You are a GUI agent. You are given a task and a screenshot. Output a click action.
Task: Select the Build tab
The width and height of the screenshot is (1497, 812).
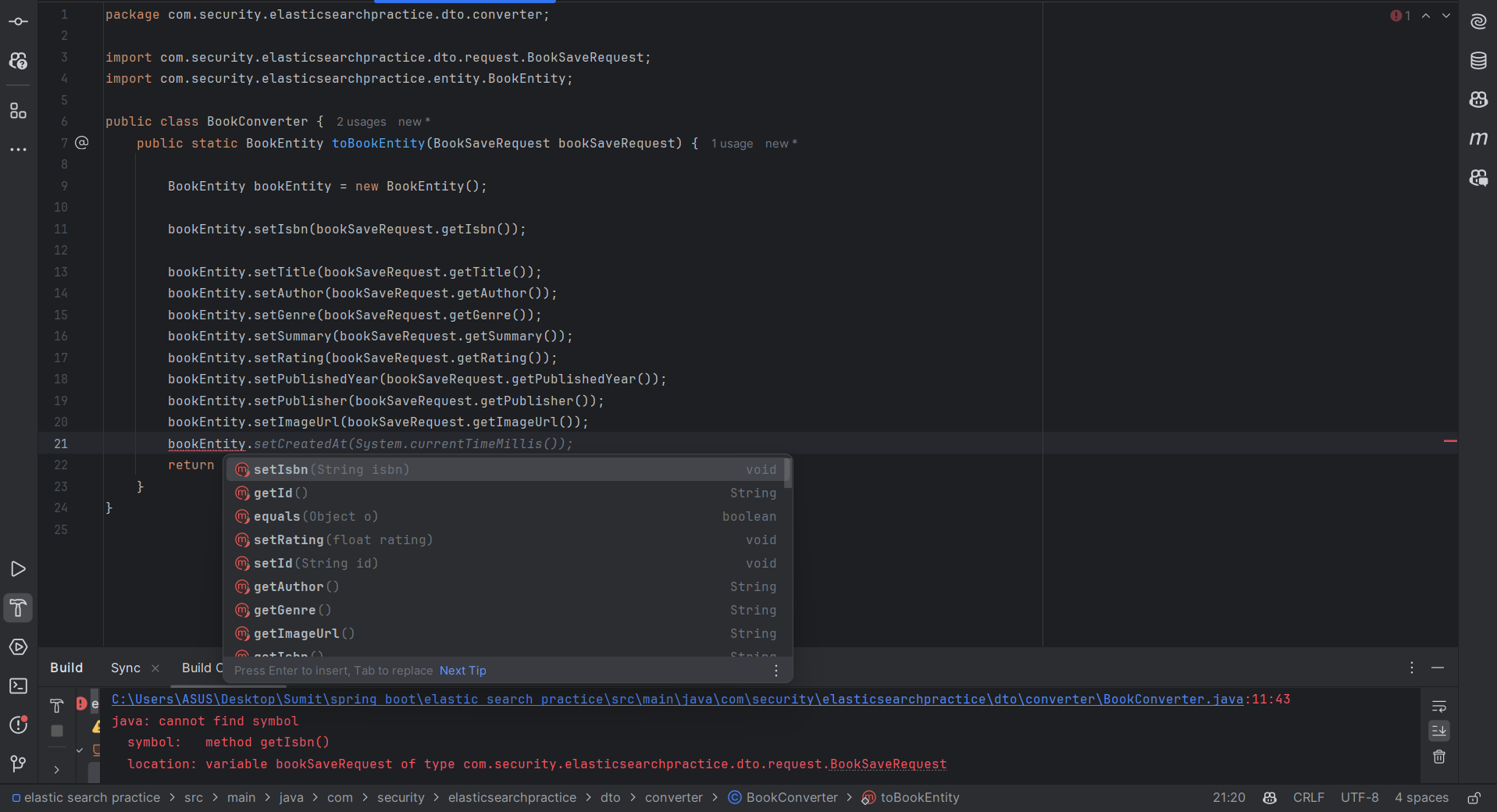pos(66,668)
